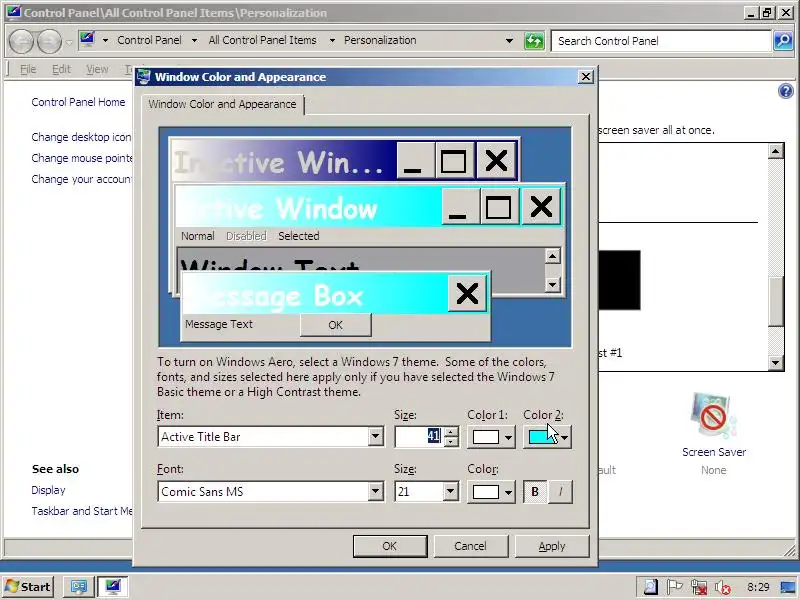Click the Change mouse pointers link

pyautogui.click(x=82, y=158)
